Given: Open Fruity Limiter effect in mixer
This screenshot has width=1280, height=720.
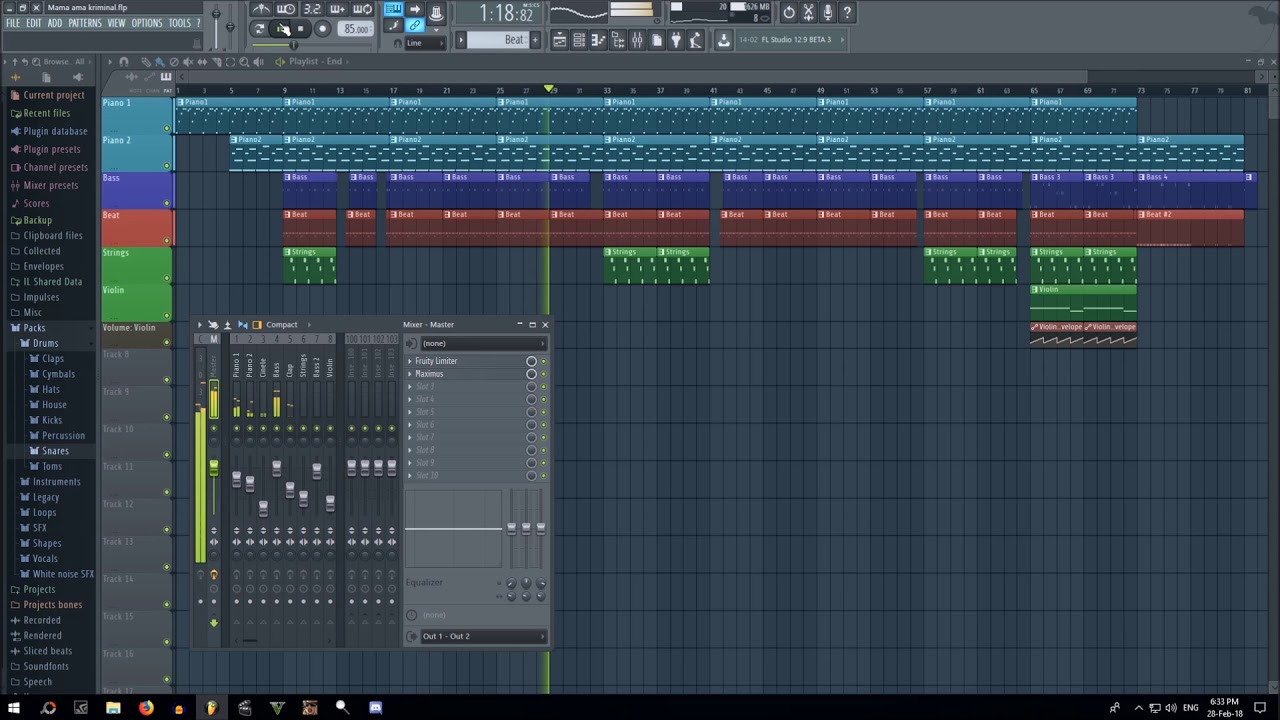Looking at the screenshot, I should (x=436, y=361).
